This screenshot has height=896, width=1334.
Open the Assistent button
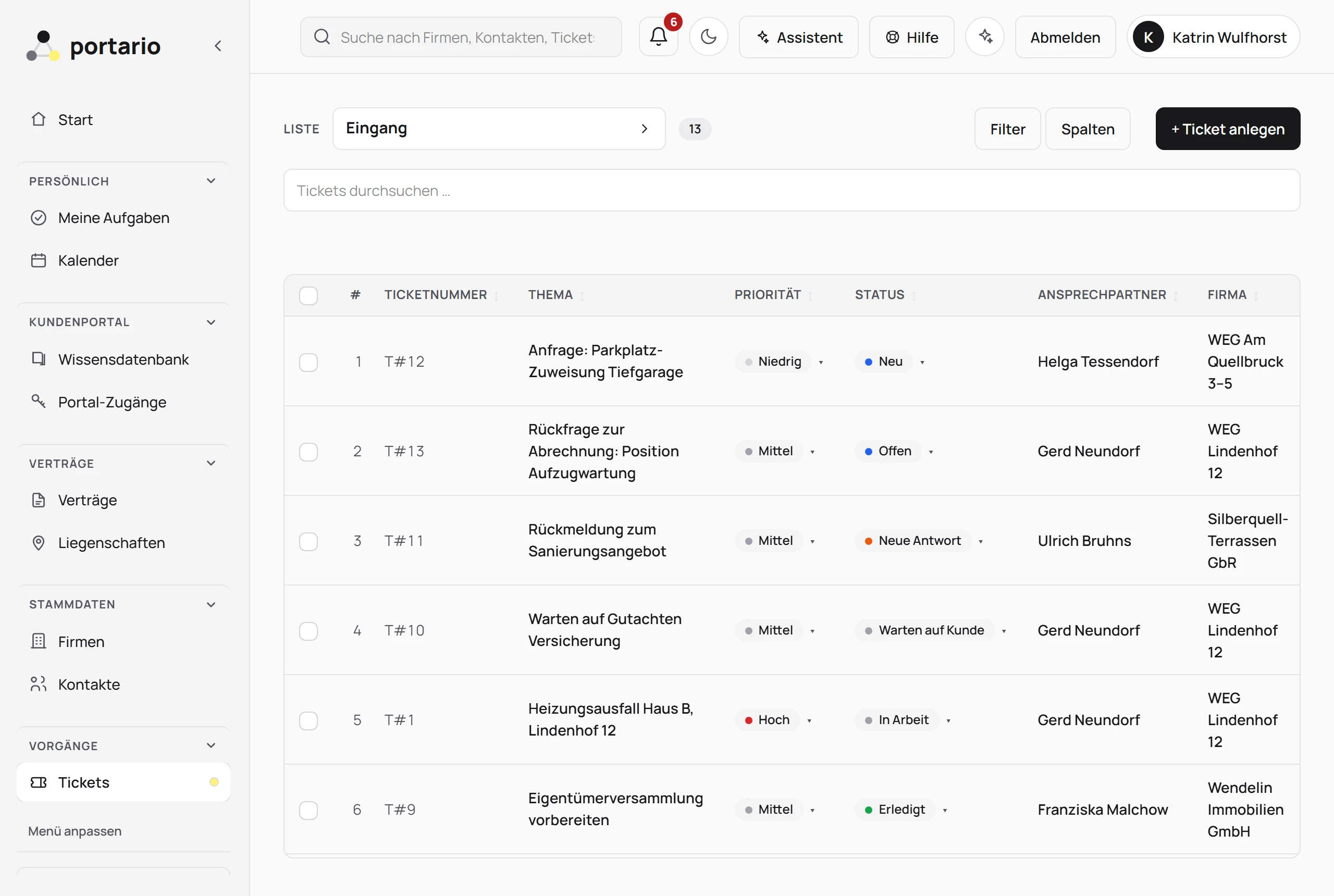798,37
